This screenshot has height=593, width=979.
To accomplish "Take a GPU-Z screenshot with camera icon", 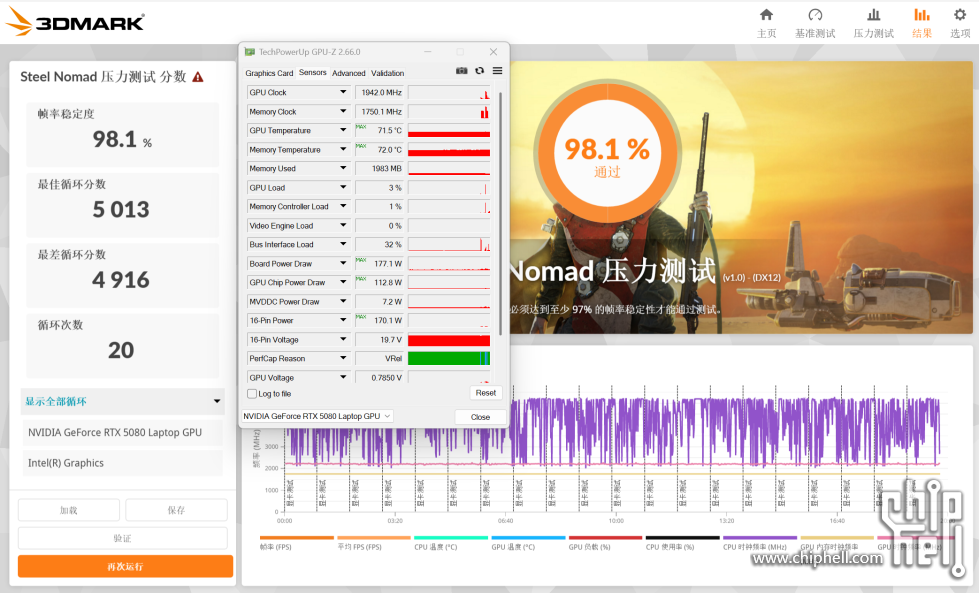I will click(x=461, y=71).
